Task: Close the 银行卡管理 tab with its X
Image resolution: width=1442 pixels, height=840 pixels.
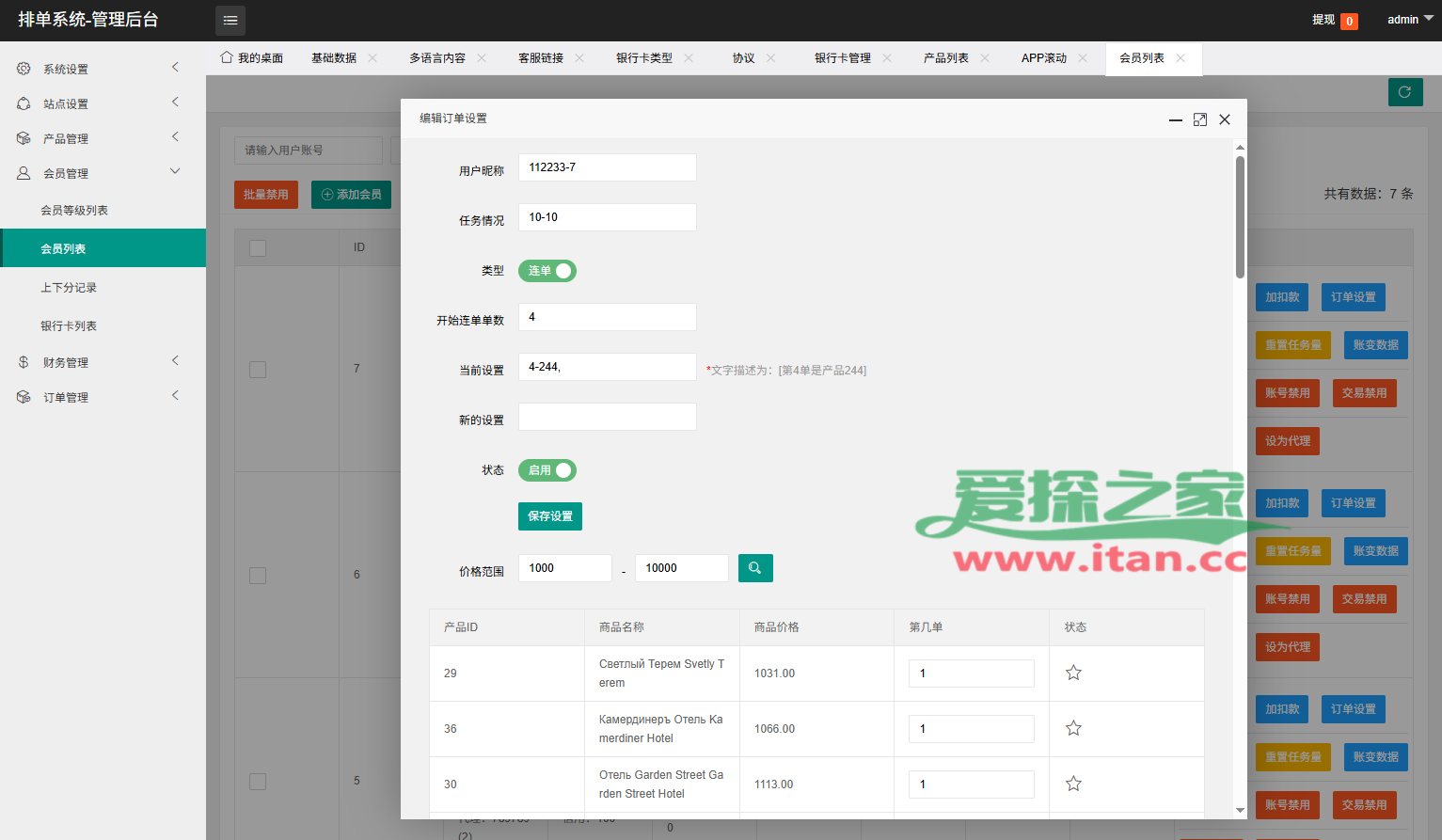Action: pos(887,58)
